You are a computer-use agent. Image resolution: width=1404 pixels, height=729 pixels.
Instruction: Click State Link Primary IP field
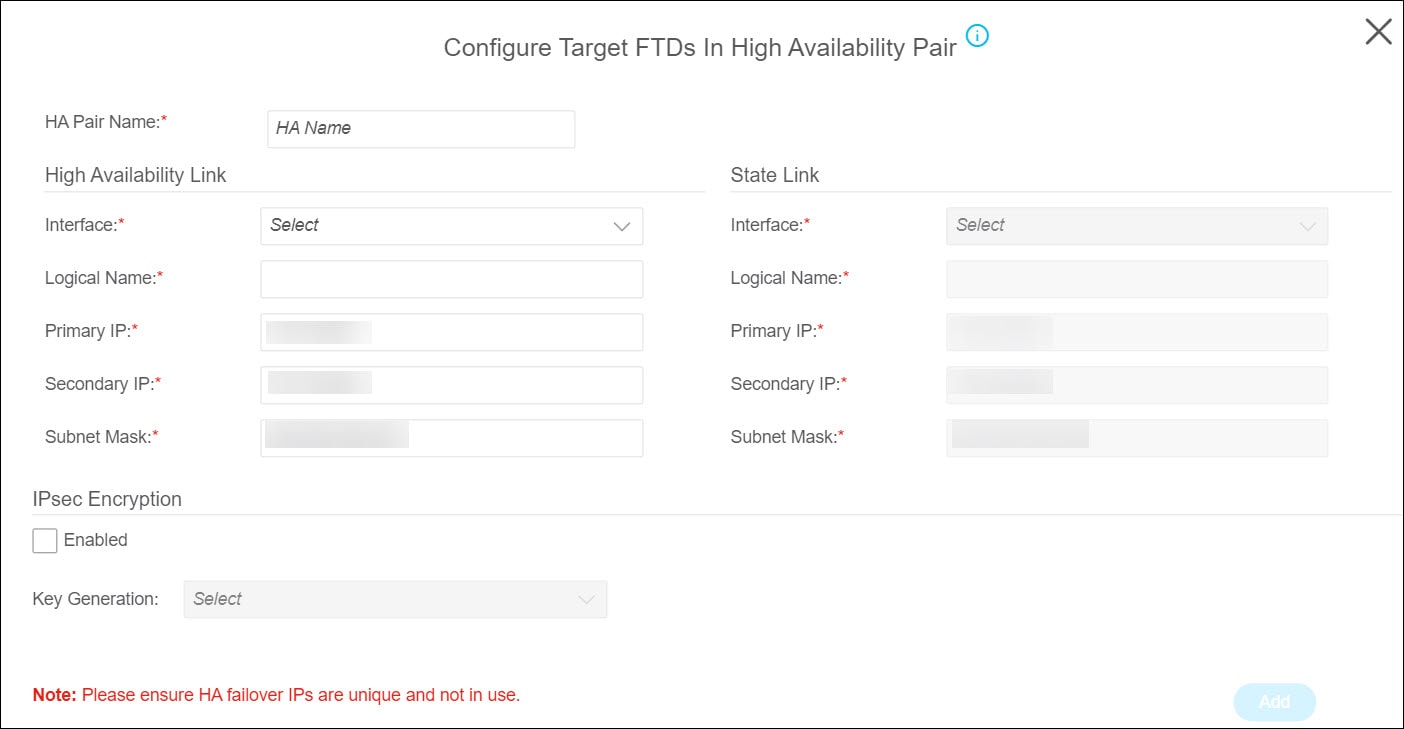click(1137, 332)
